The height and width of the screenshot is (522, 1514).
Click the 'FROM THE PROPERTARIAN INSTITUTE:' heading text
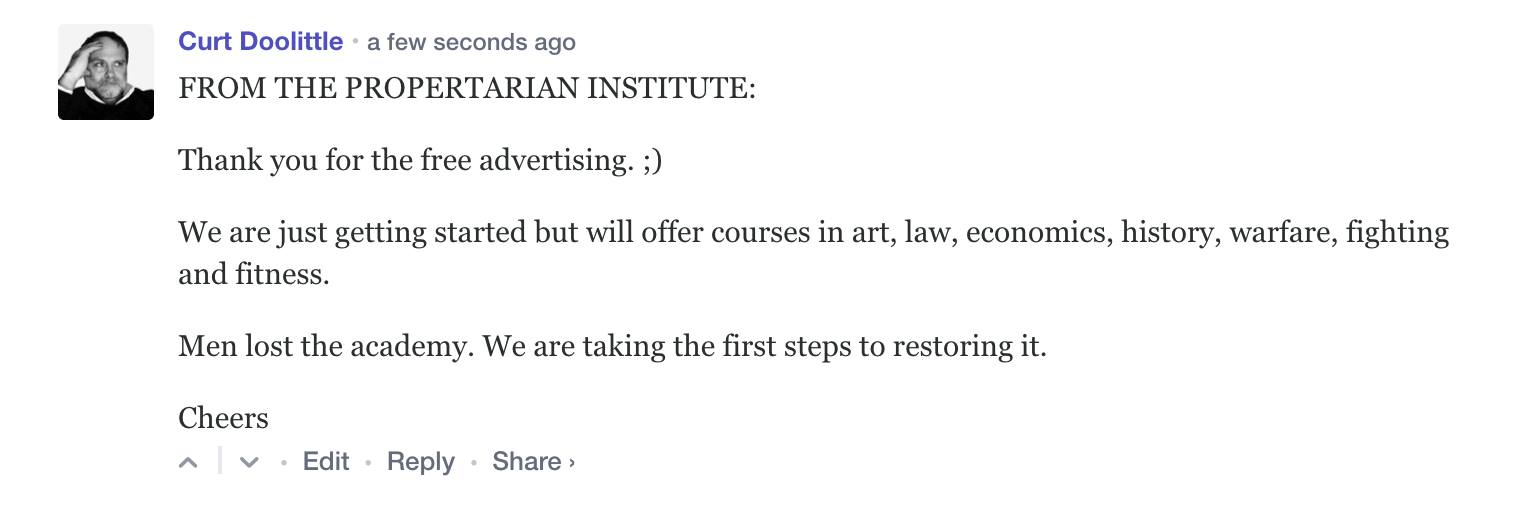[467, 88]
